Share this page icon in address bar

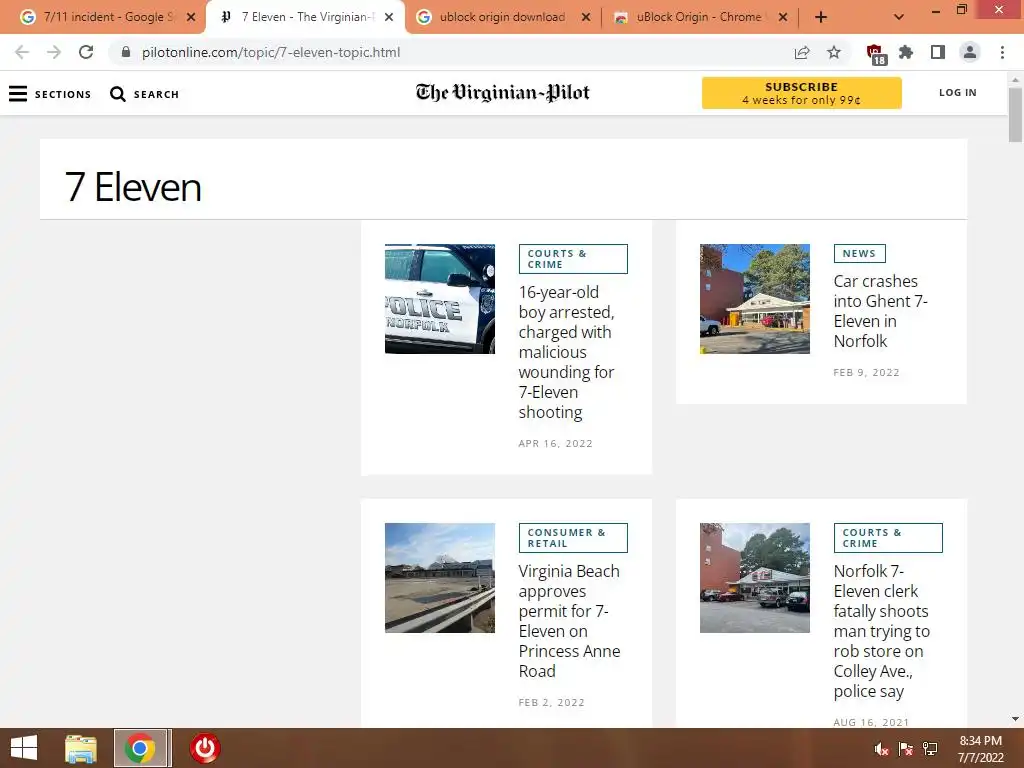(x=802, y=52)
